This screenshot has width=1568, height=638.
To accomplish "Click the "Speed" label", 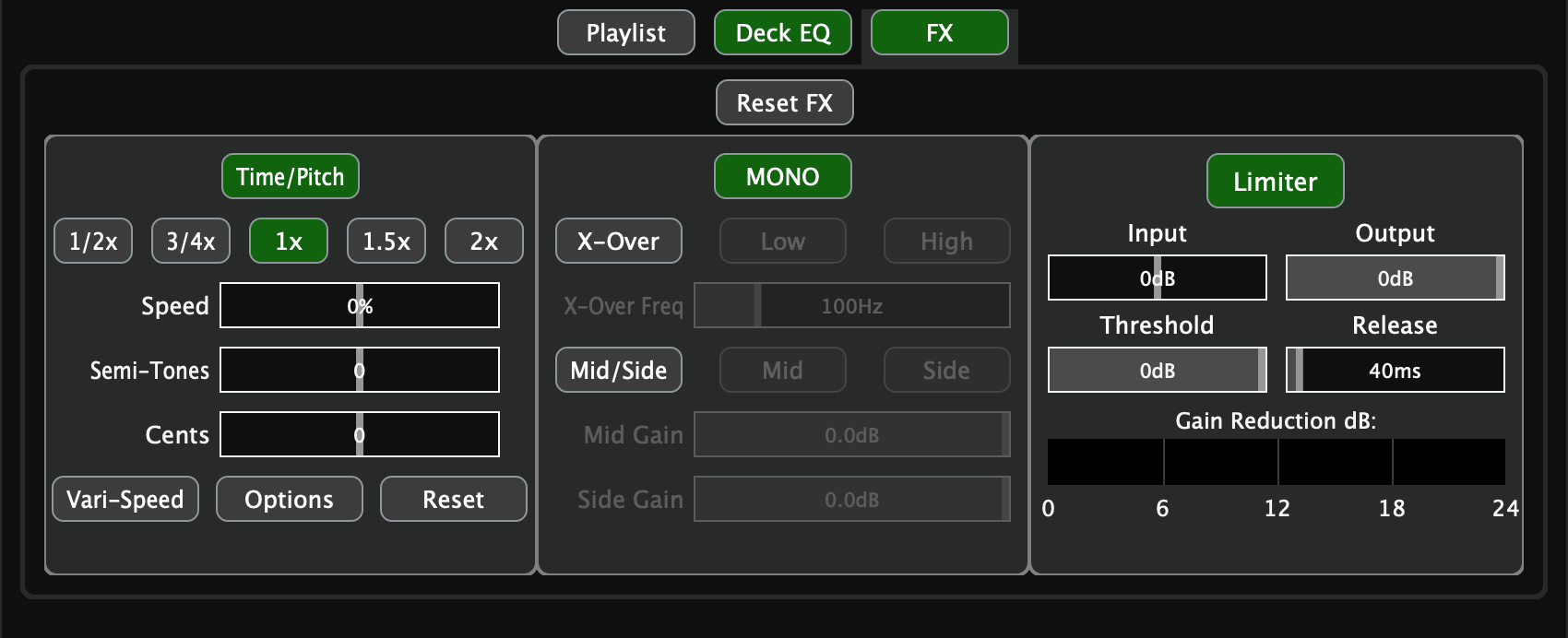I will click(x=175, y=306).
